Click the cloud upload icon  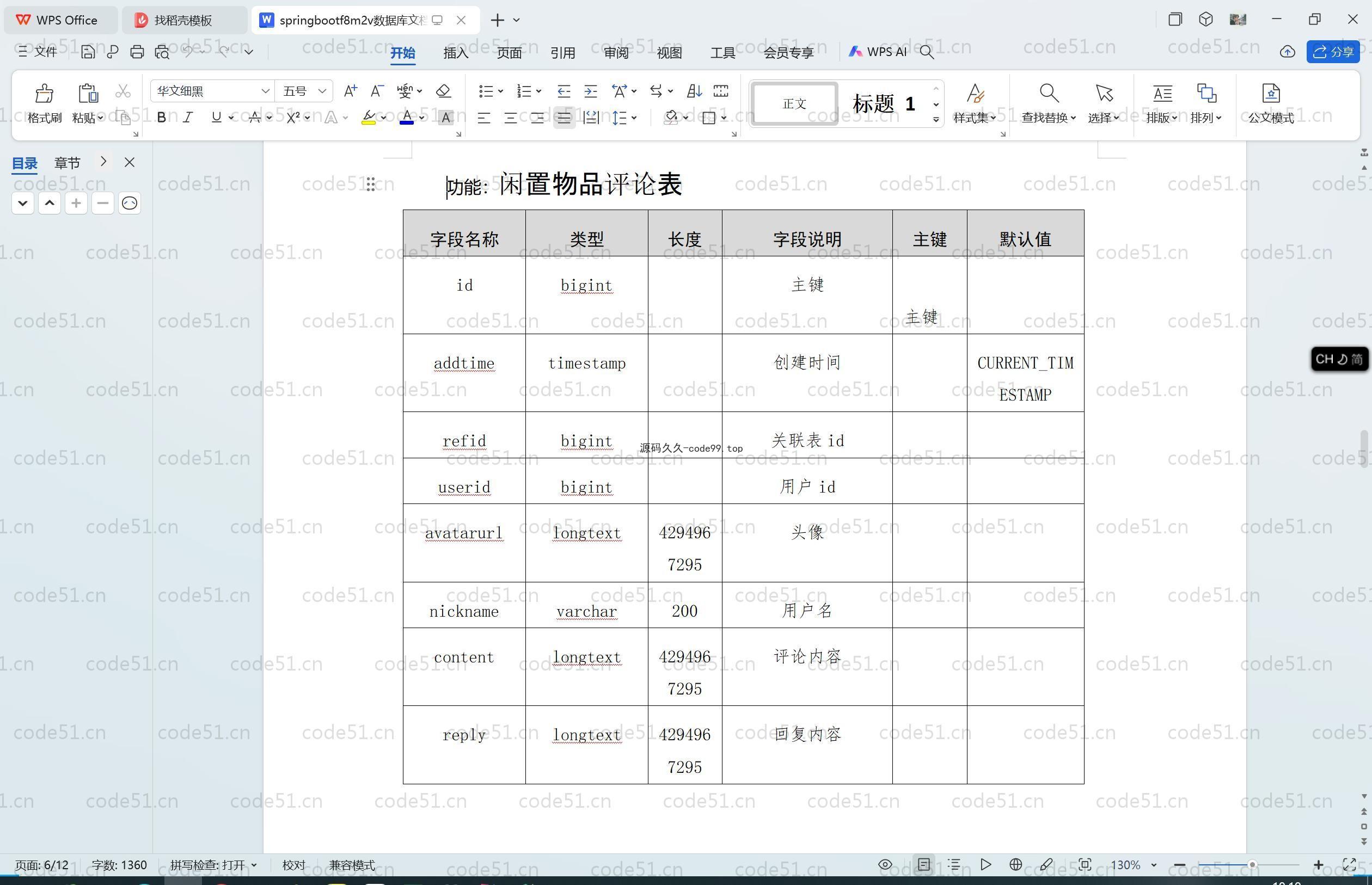coord(1287,52)
